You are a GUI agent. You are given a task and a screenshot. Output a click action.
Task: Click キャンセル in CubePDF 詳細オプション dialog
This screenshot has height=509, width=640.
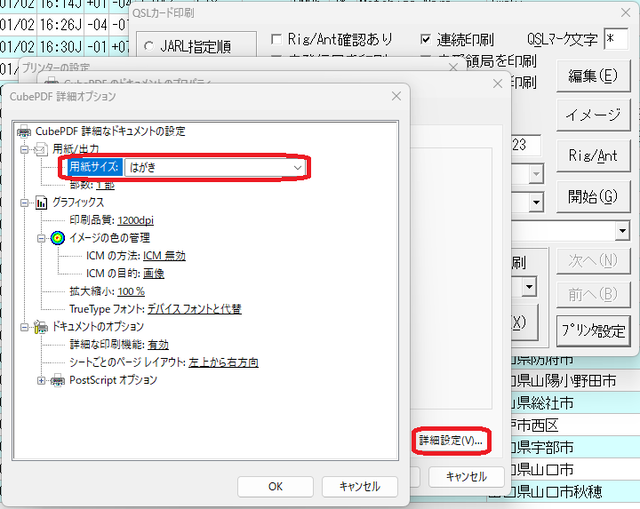(x=360, y=487)
